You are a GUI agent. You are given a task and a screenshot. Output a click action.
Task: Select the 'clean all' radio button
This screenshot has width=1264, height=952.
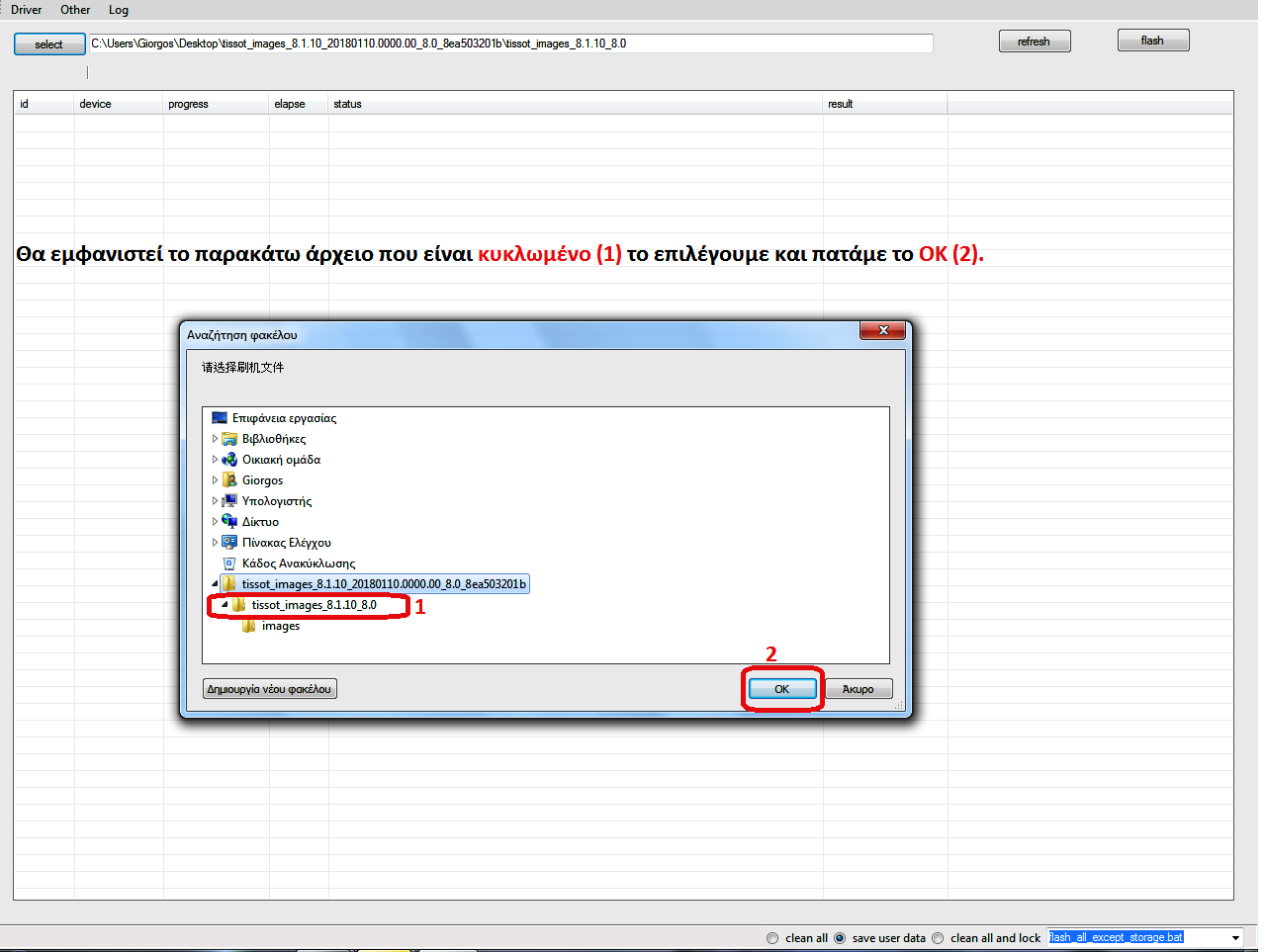pyautogui.click(x=772, y=938)
